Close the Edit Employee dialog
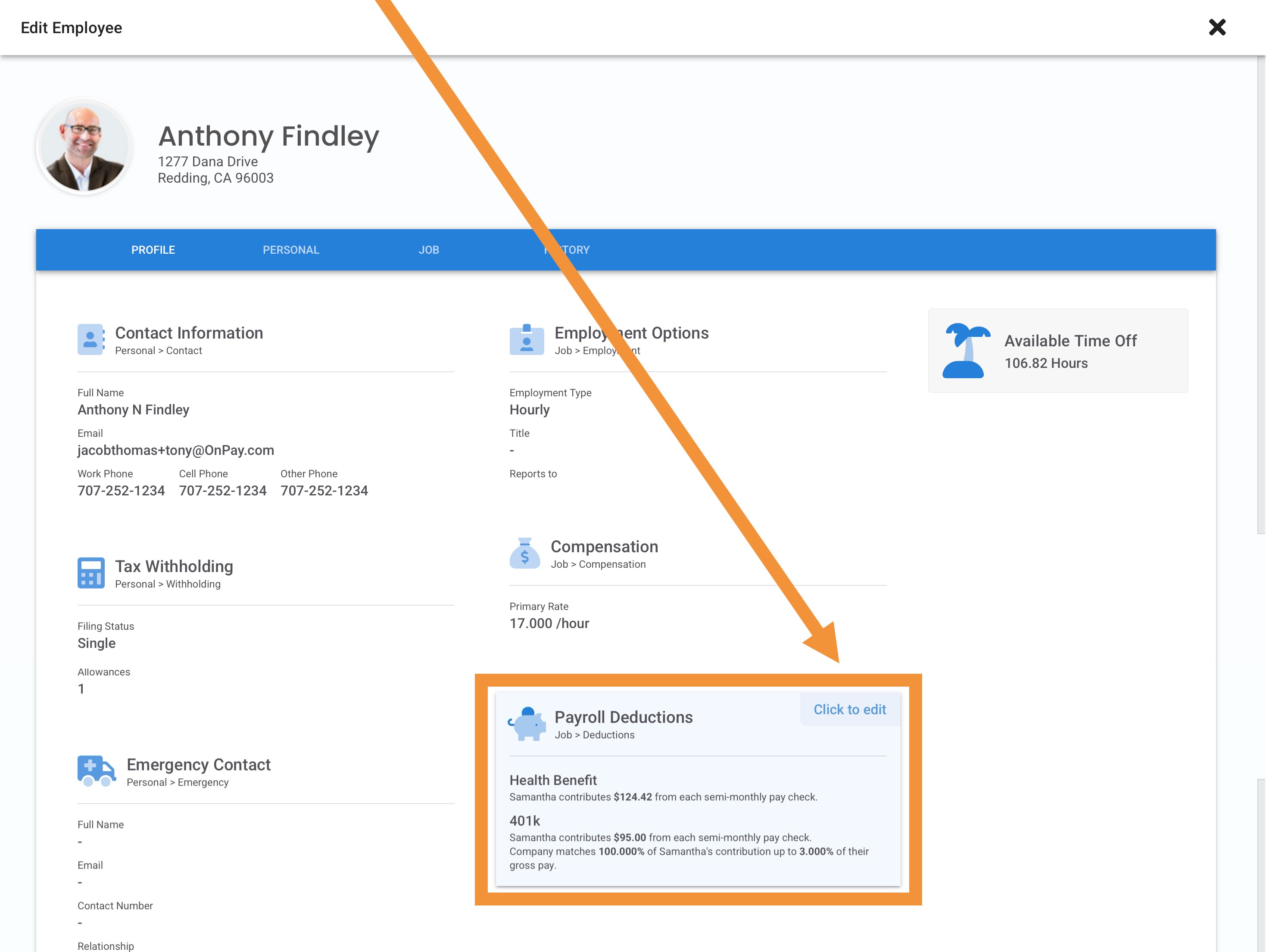The width and height of the screenshot is (1266, 952). 1217,28
